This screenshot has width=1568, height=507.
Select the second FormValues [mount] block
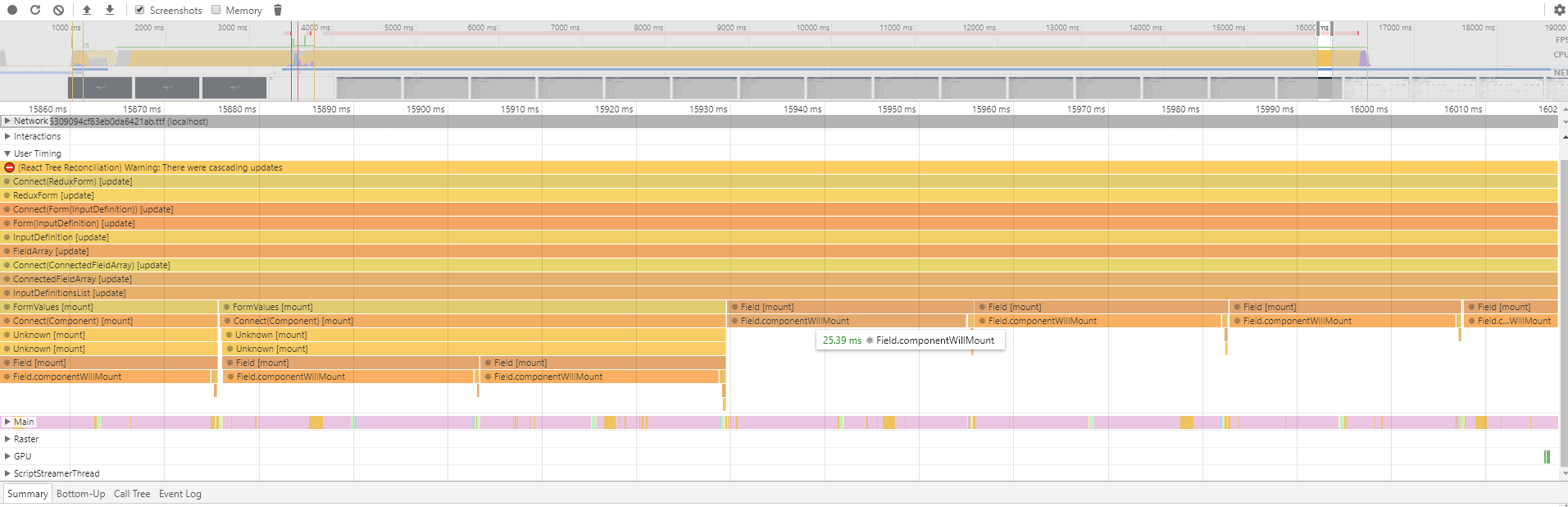473,307
